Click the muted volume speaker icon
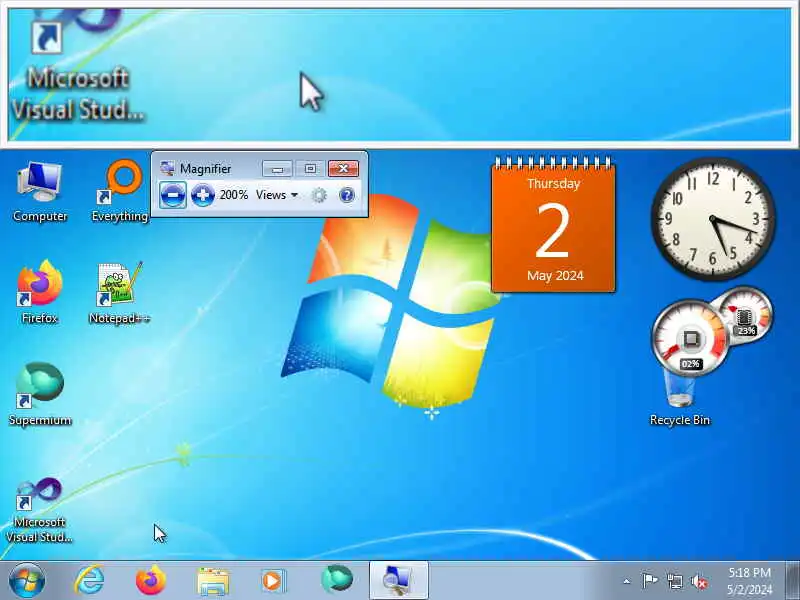The height and width of the screenshot is (600, 800). click(699, 581)
